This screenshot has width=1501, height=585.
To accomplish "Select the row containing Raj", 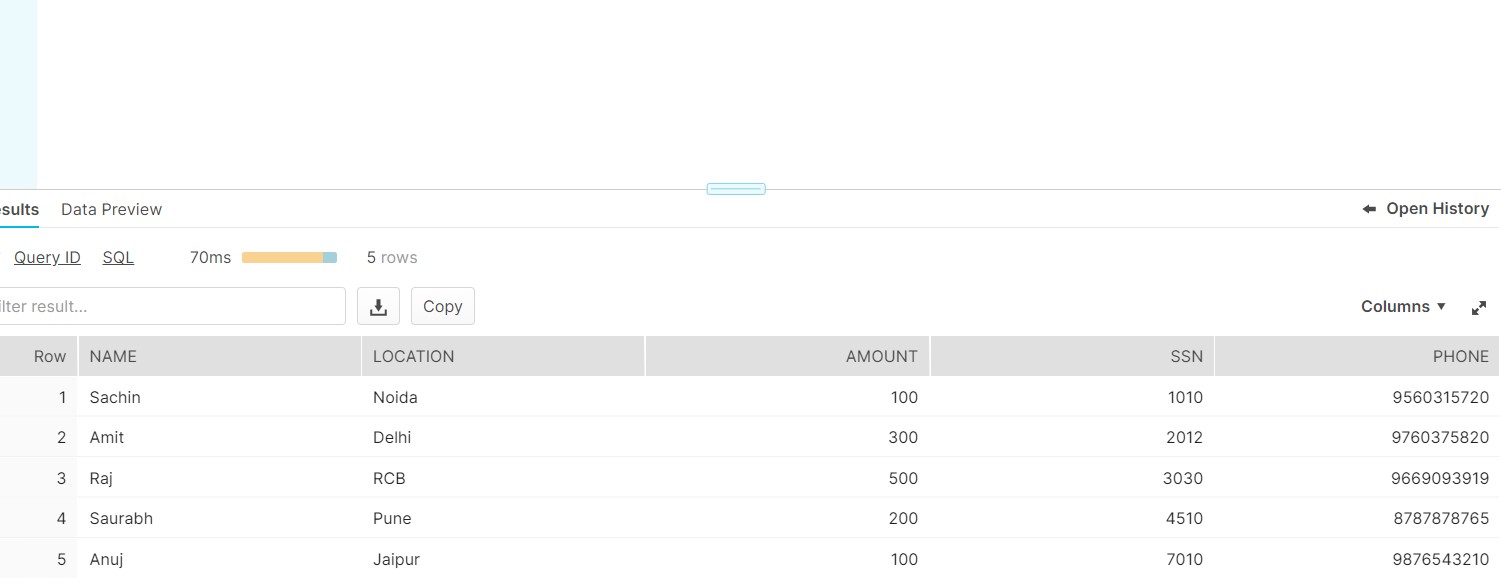I will (x=400, y=478).
